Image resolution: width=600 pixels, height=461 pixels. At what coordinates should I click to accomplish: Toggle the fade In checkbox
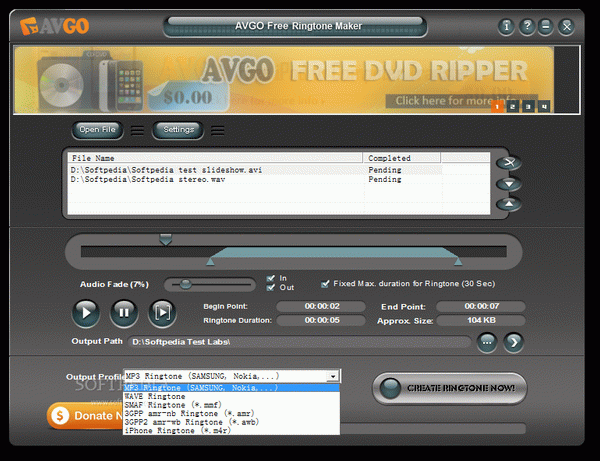[271, 278]
